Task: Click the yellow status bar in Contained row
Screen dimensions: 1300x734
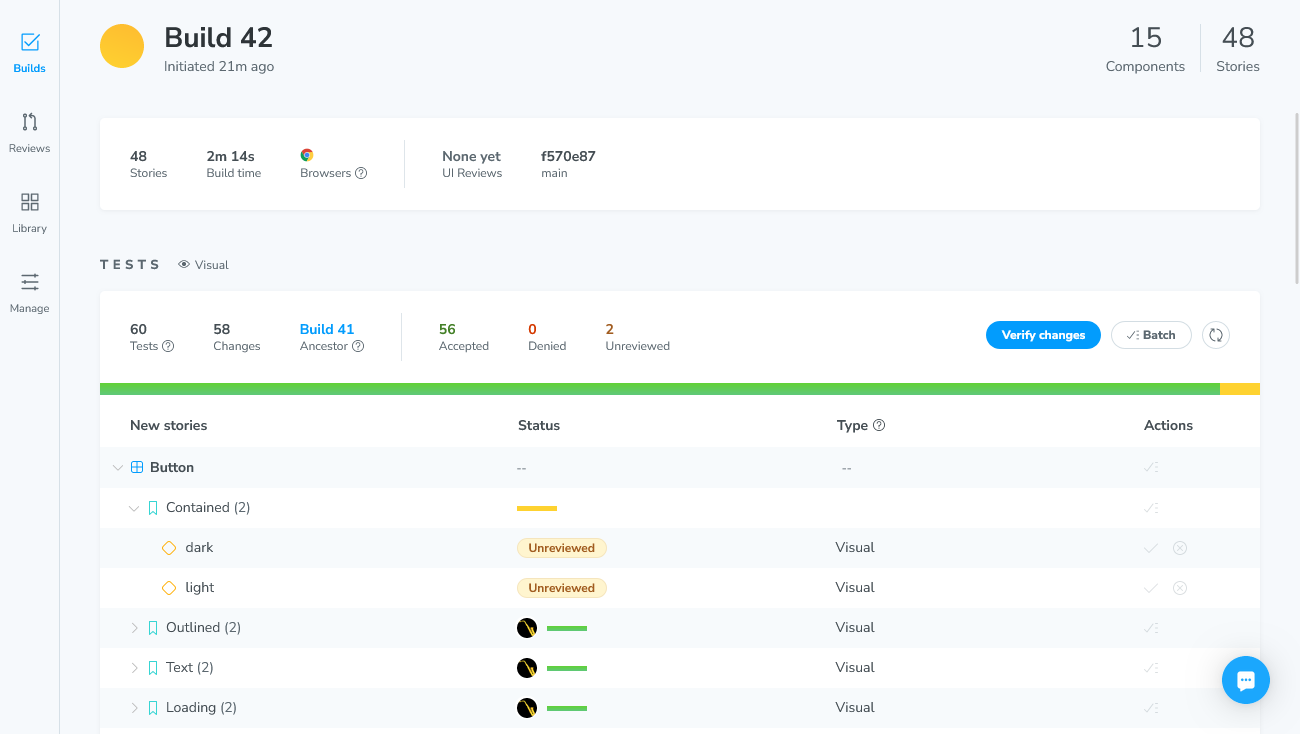Action: 537,508
